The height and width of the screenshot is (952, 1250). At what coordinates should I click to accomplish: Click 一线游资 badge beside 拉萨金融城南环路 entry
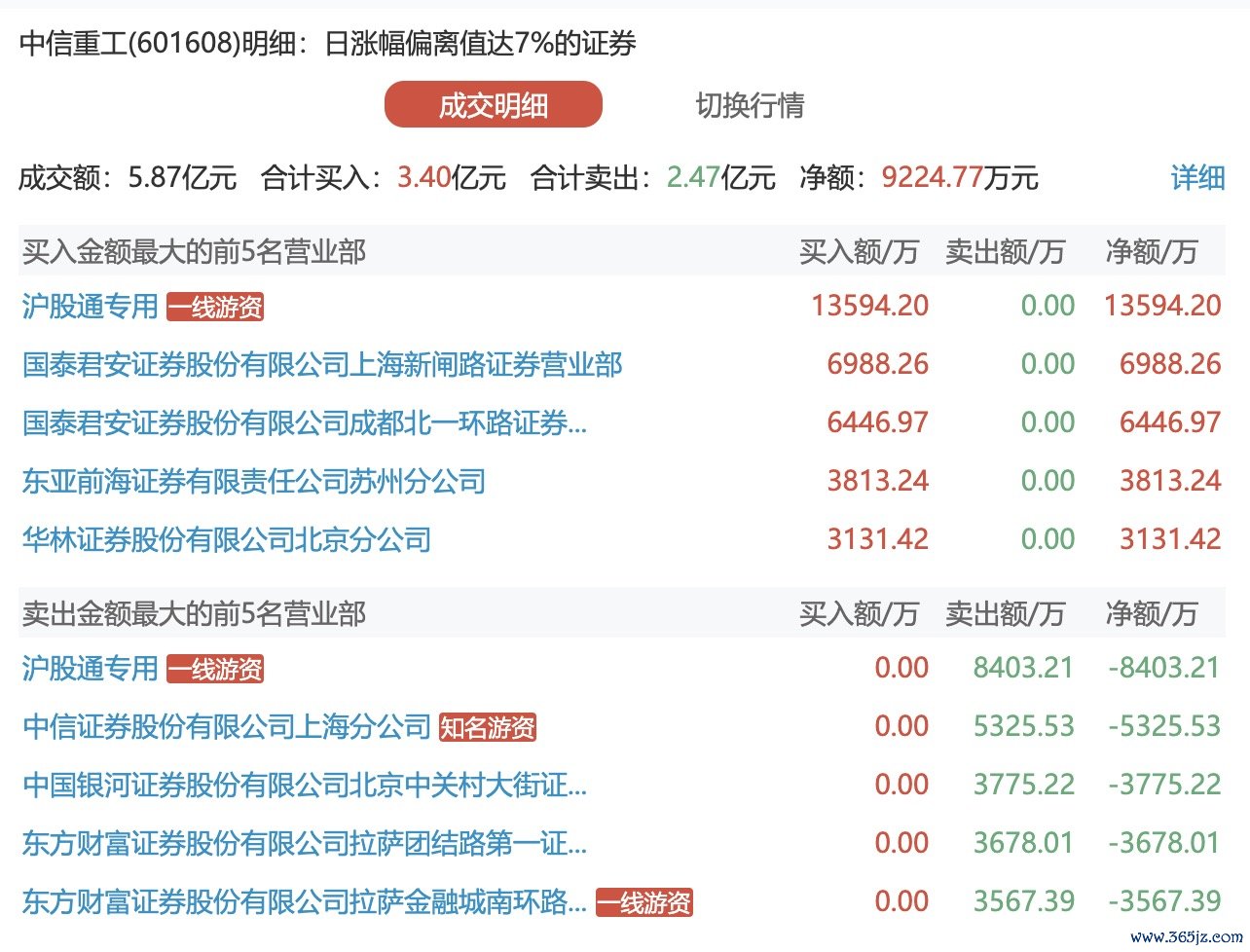tap(643, 903)
